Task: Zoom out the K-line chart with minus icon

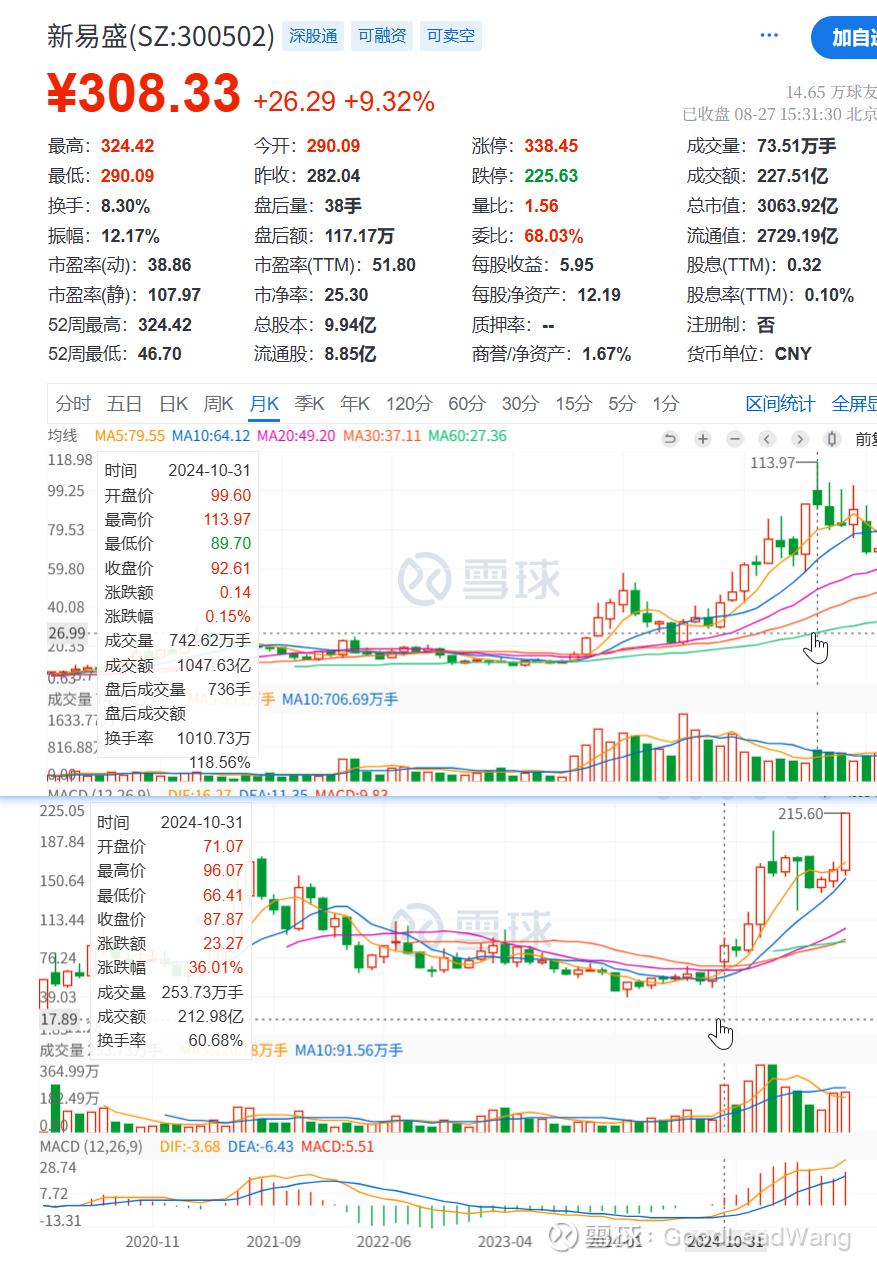Action: click(x=735, y=438)
